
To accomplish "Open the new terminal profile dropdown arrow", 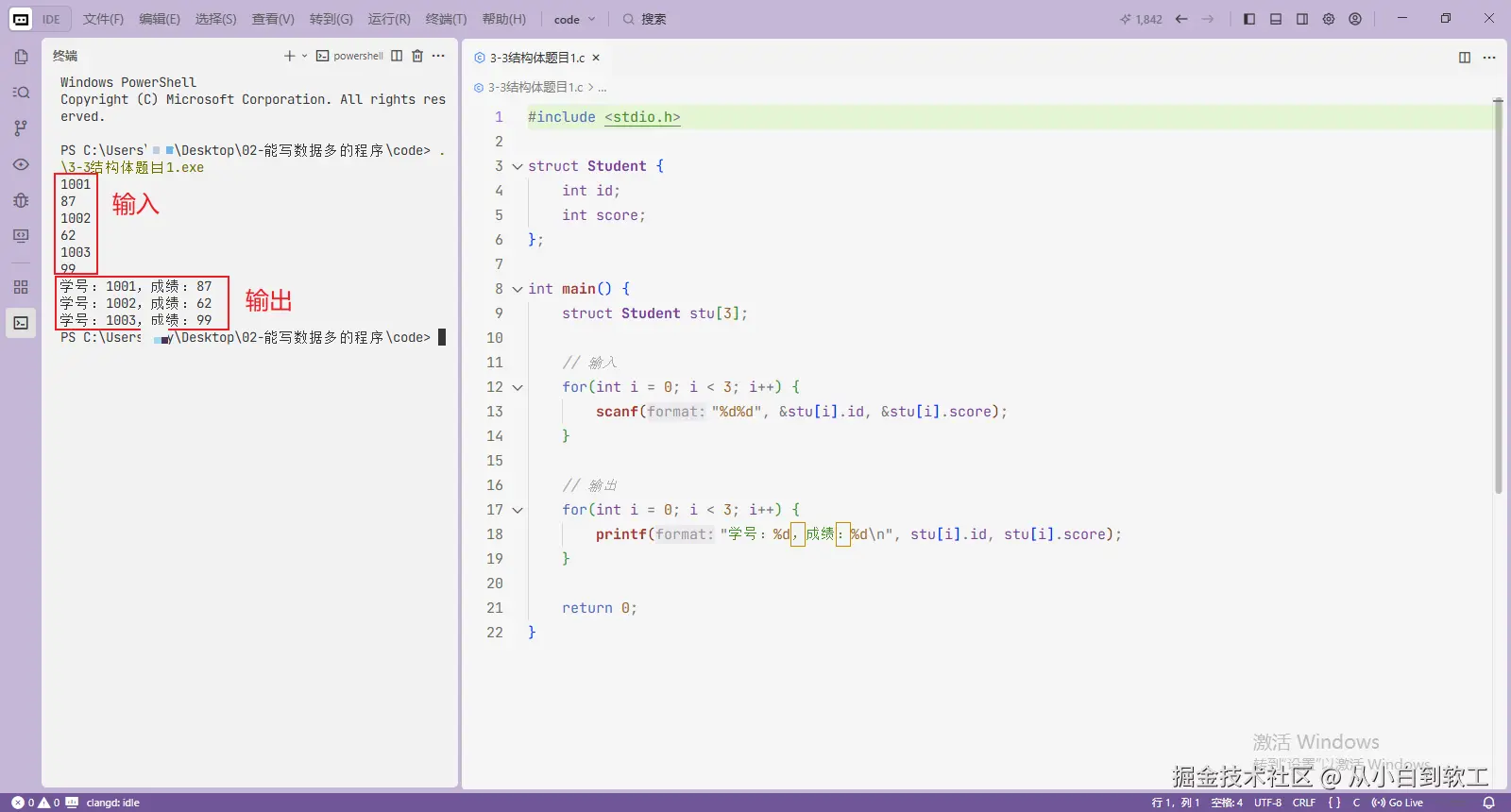I will (x=304, y=56).
